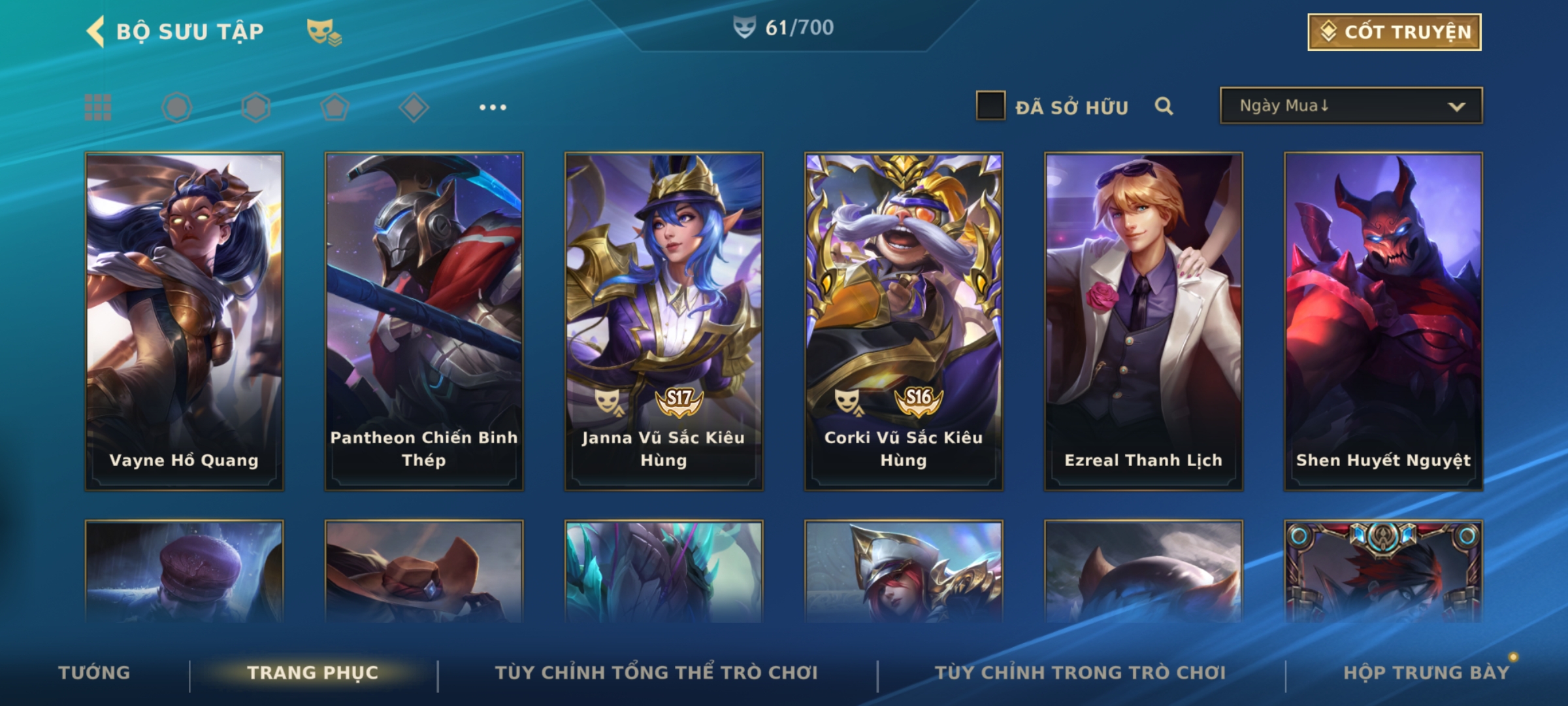Open the Hộp Trưng Bày tab
The height and width of the screenshot is (706, 1568).
pyautogui.click(x=1426, y=673)
